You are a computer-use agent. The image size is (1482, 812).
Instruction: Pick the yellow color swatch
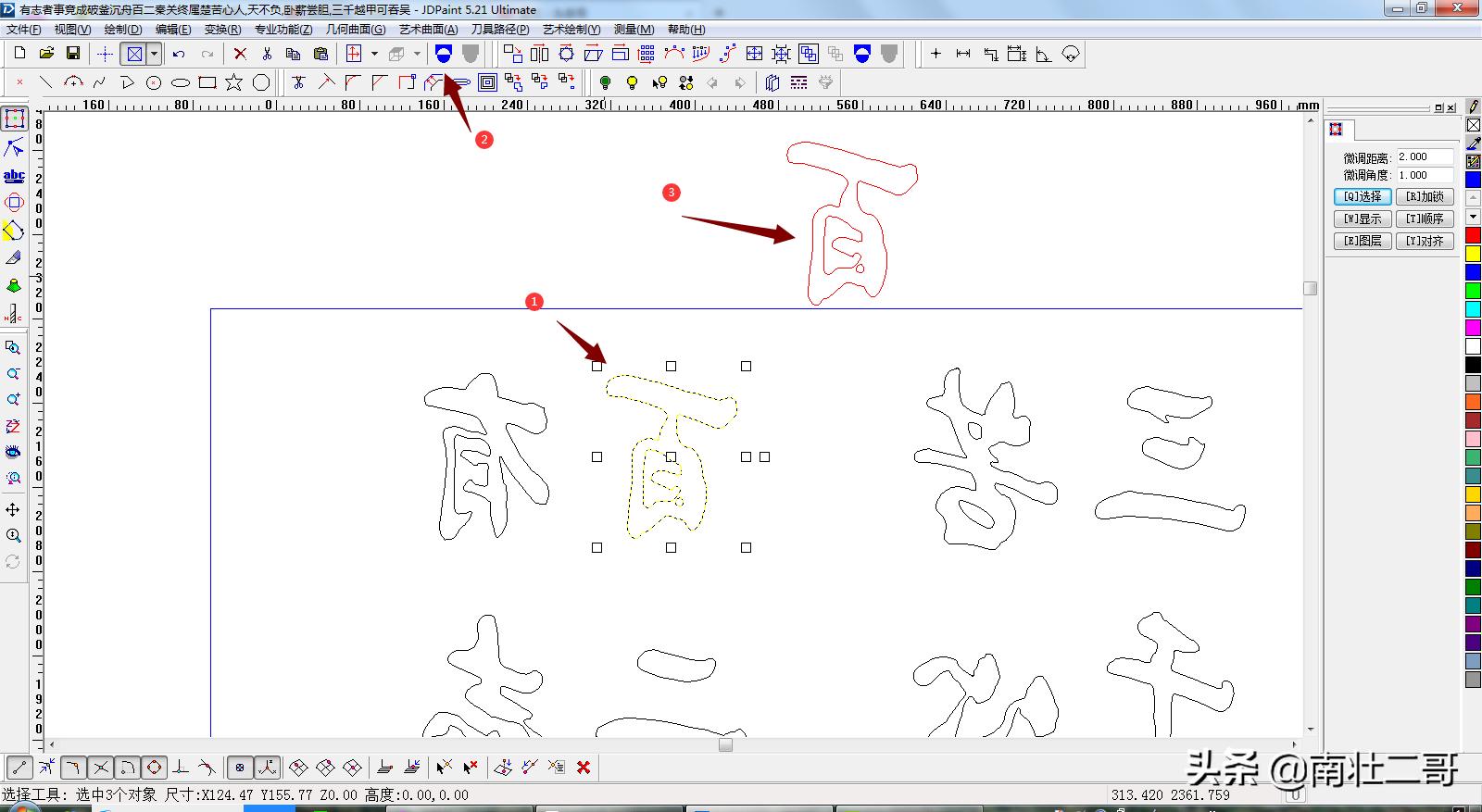pos(1473,254)
